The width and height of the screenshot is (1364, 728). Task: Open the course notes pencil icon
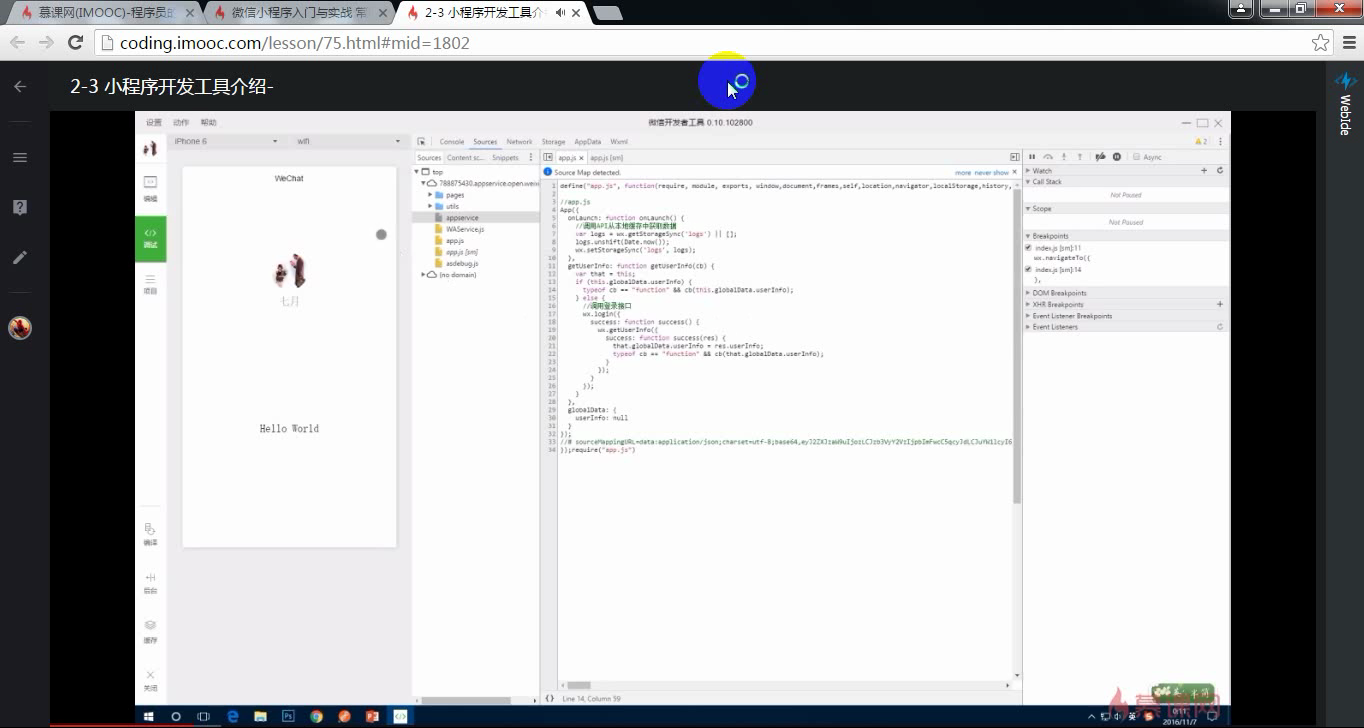[x=20, y=257]
